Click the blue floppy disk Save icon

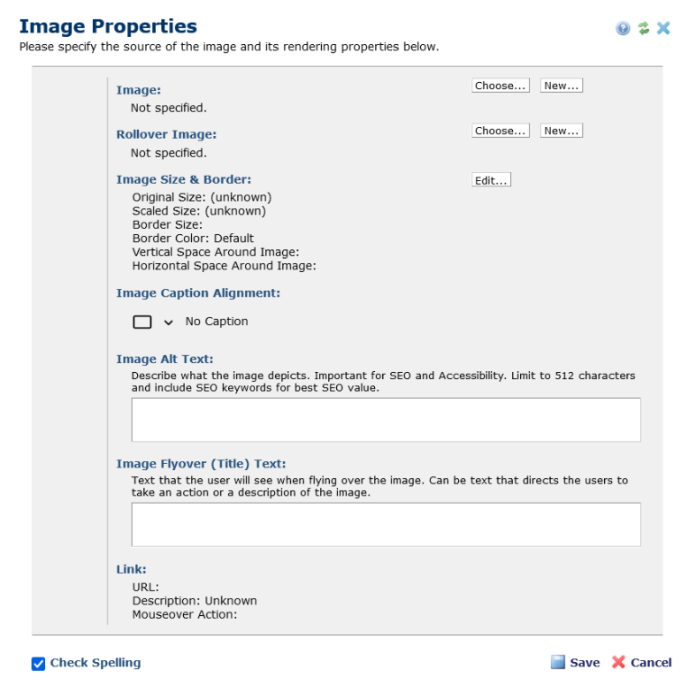[557, 662]
